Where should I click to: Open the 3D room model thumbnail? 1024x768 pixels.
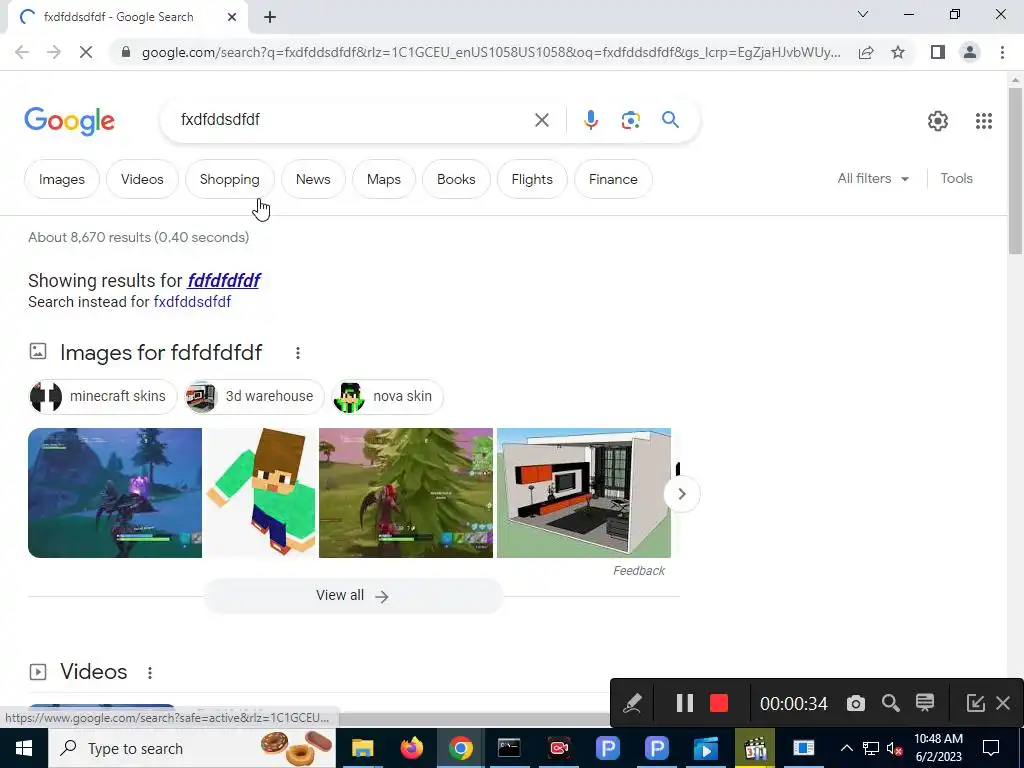click(584, 493)
